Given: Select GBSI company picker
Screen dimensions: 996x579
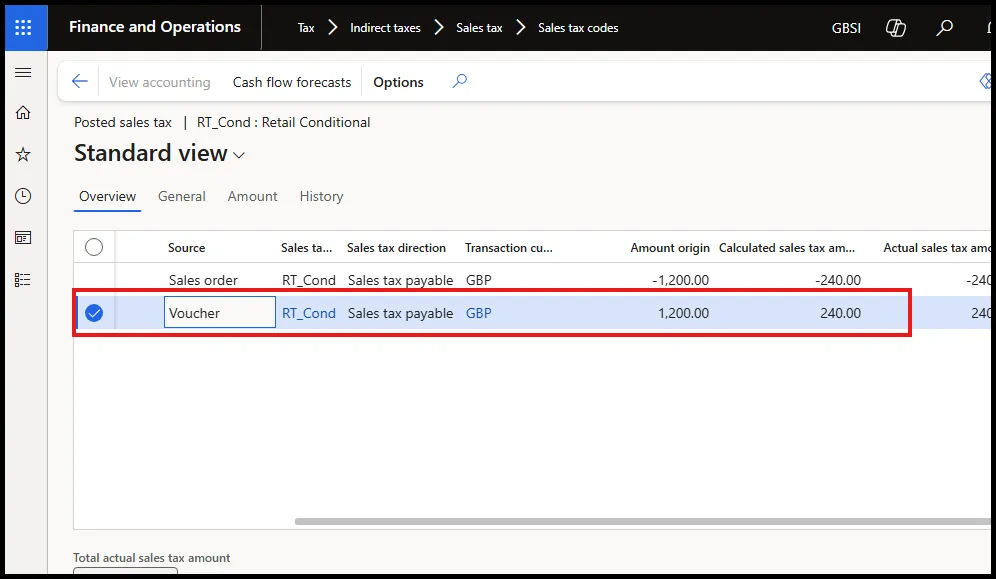Looking at the screenshot, I should [x=846, y=28].
